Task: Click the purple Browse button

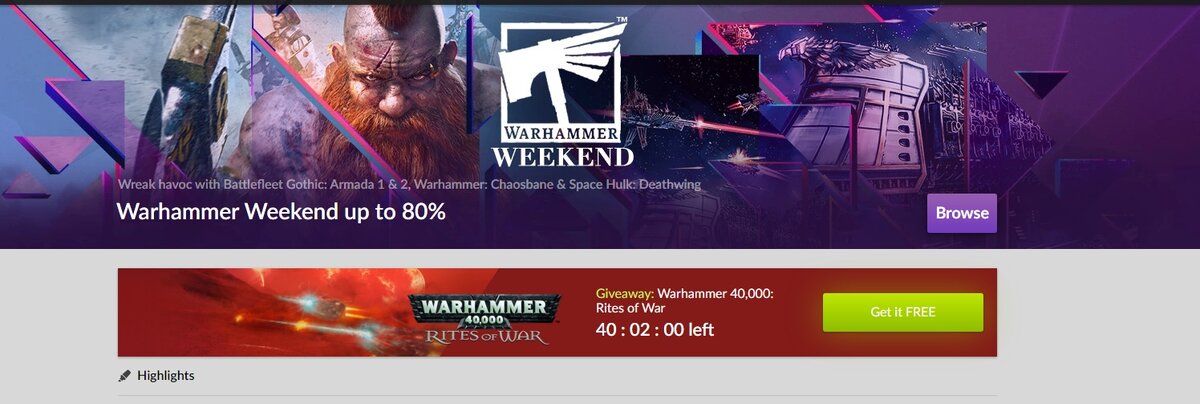Action: click(x=961, y=213)
